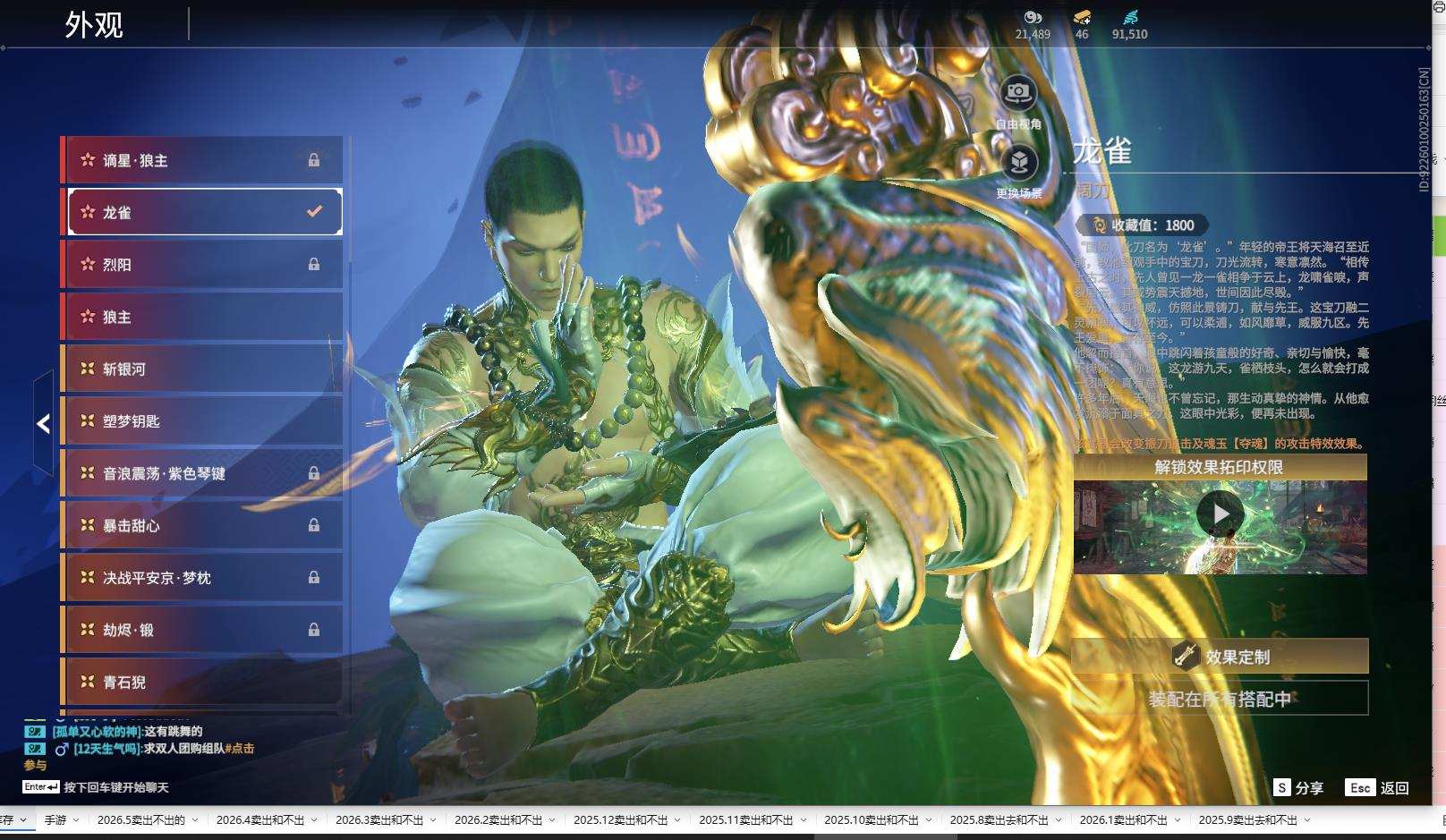
Task: Collapse the side panel with the left arrow
Action: (43, 423)
